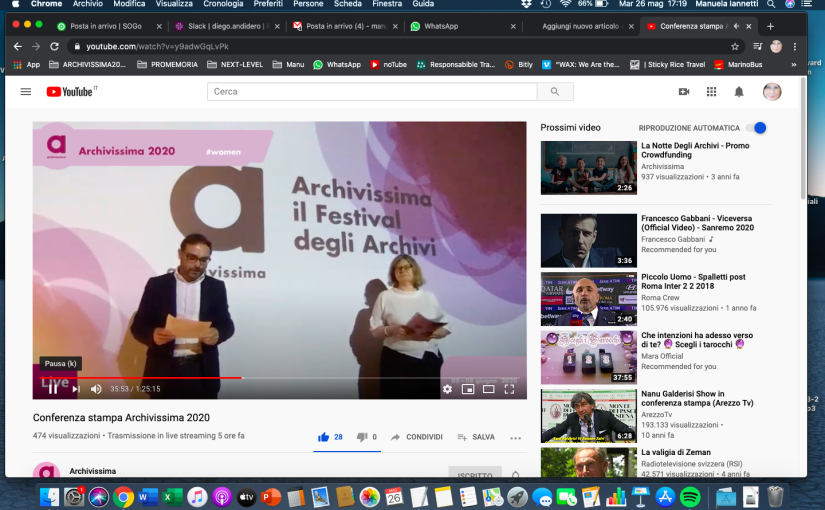Show more bookmarks chevron
This screenshot has height=510, width=825.
(794, 65)
